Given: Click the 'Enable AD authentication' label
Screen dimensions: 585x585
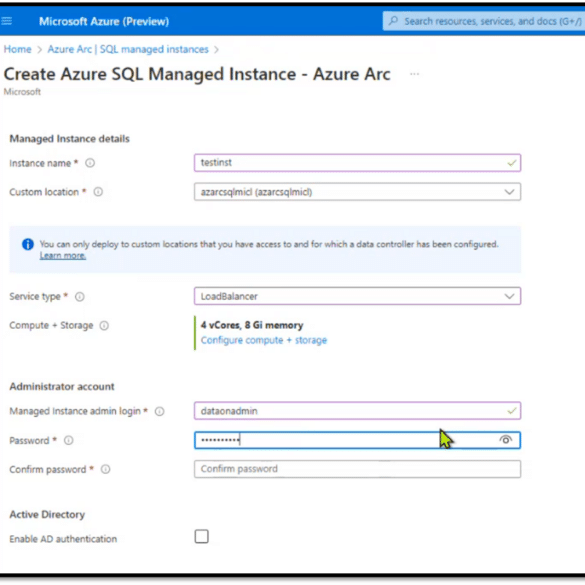Looking at the screenshot, I should [63, 539].
